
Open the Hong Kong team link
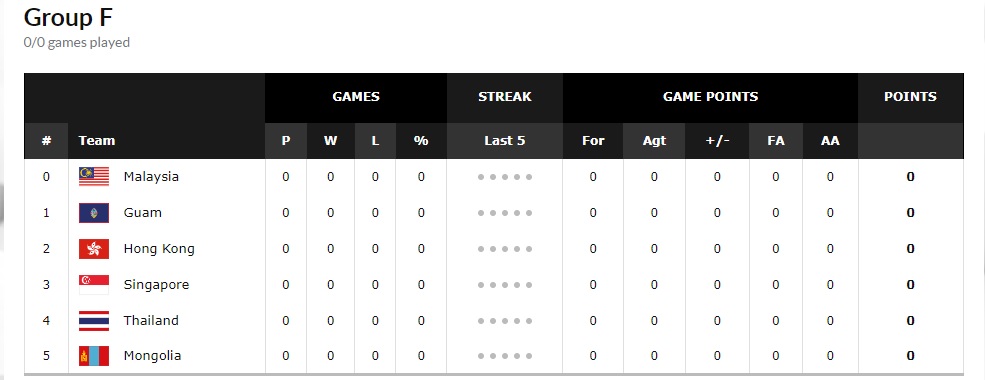159,249
